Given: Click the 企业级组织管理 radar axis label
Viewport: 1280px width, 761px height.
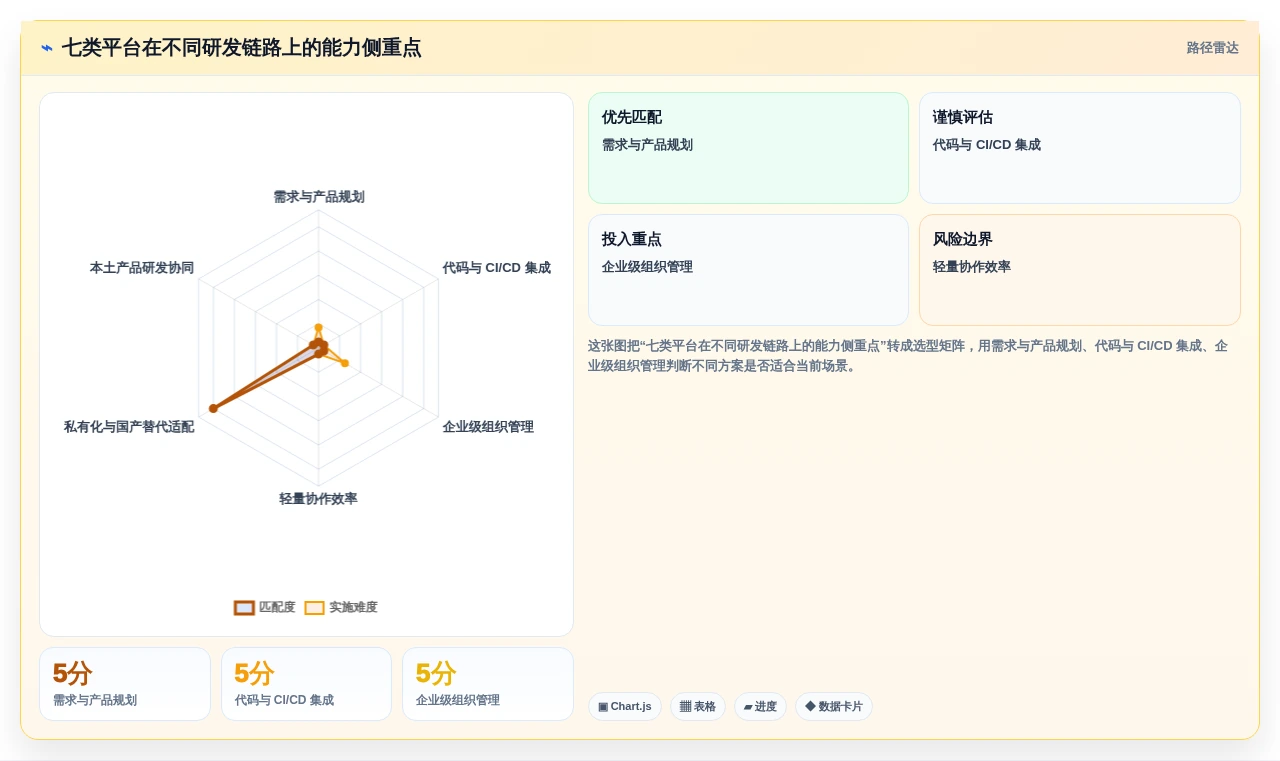Looking at the screenshot, I should pyautogui.click(x=488, y=427).
